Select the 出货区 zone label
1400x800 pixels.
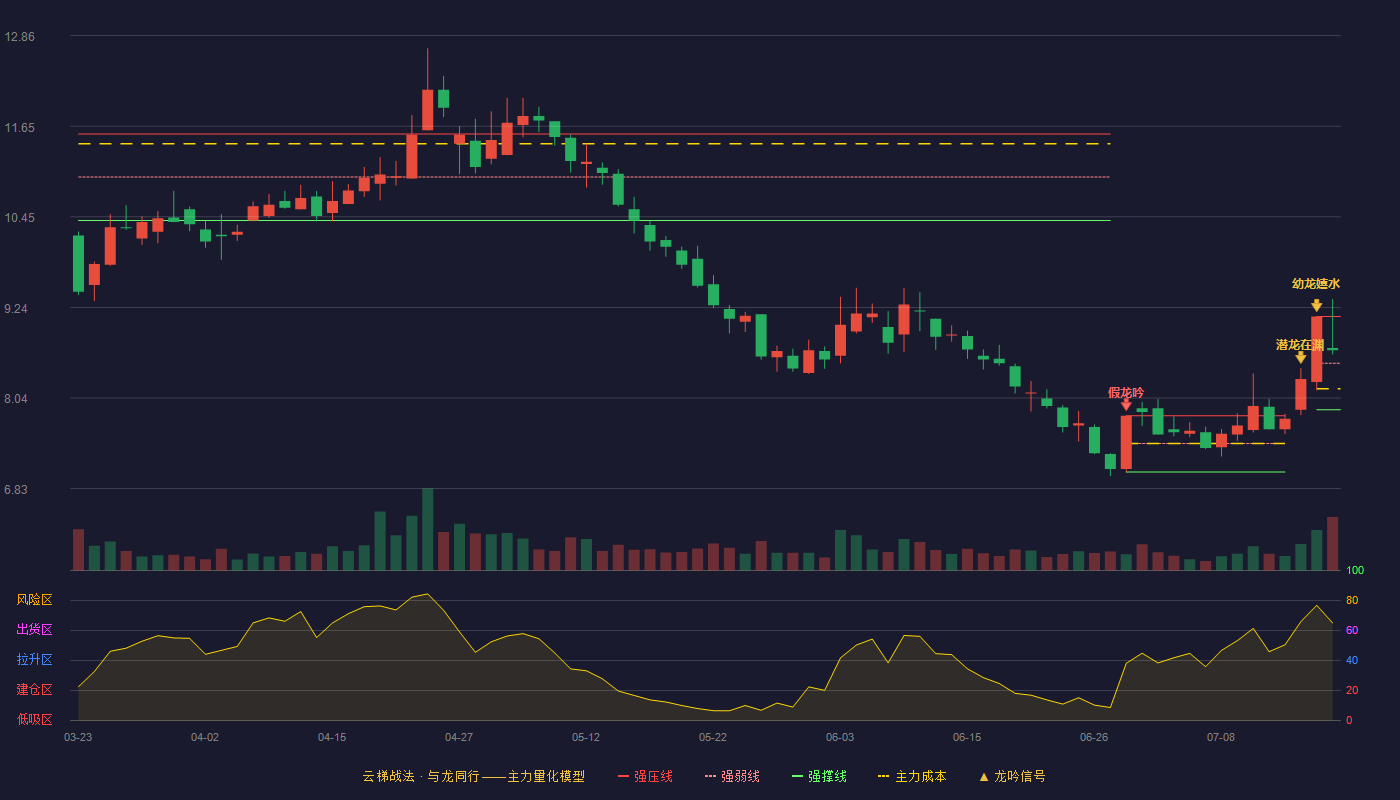point(34,630)
